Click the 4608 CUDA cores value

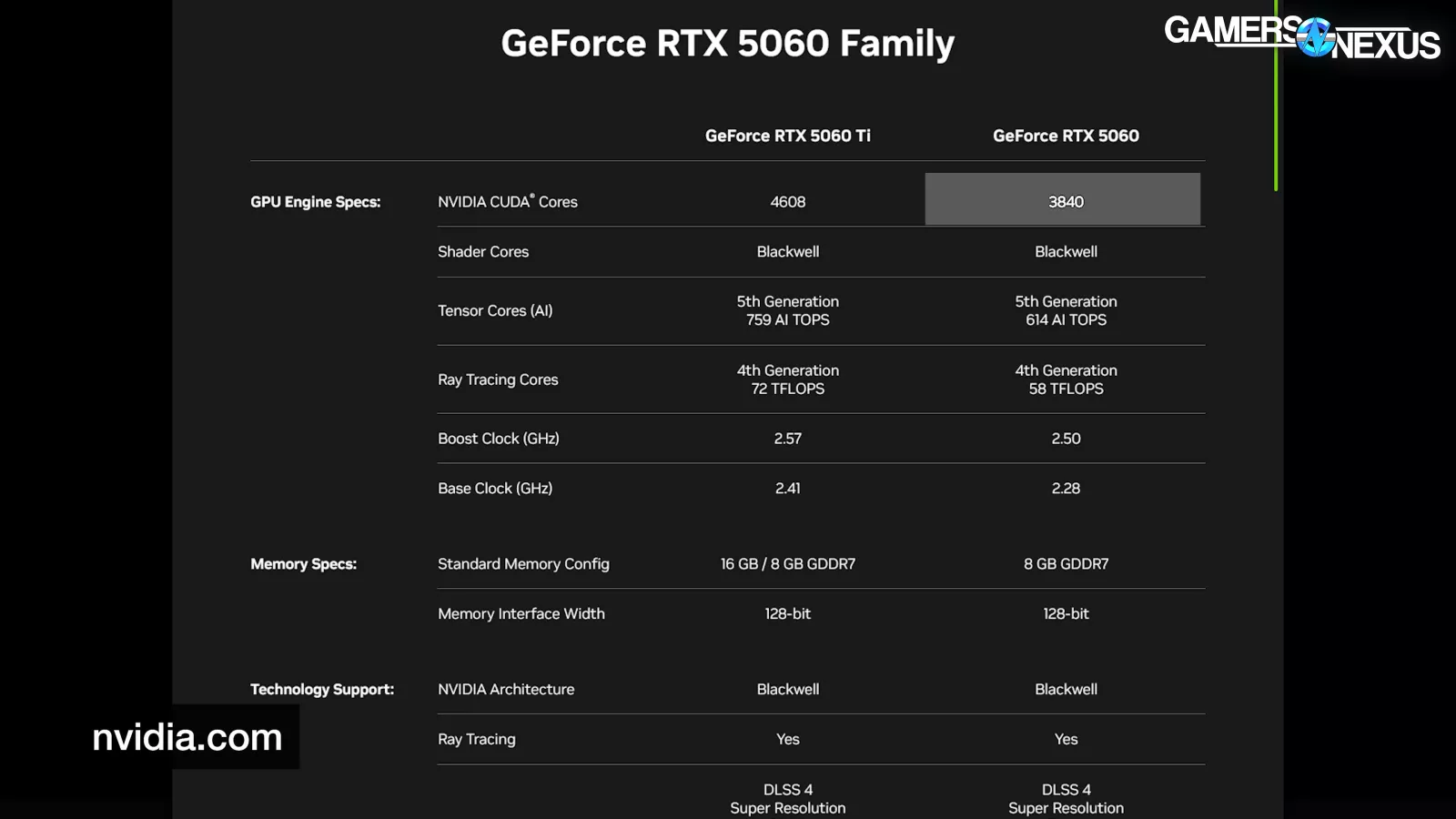pos(787,202)
